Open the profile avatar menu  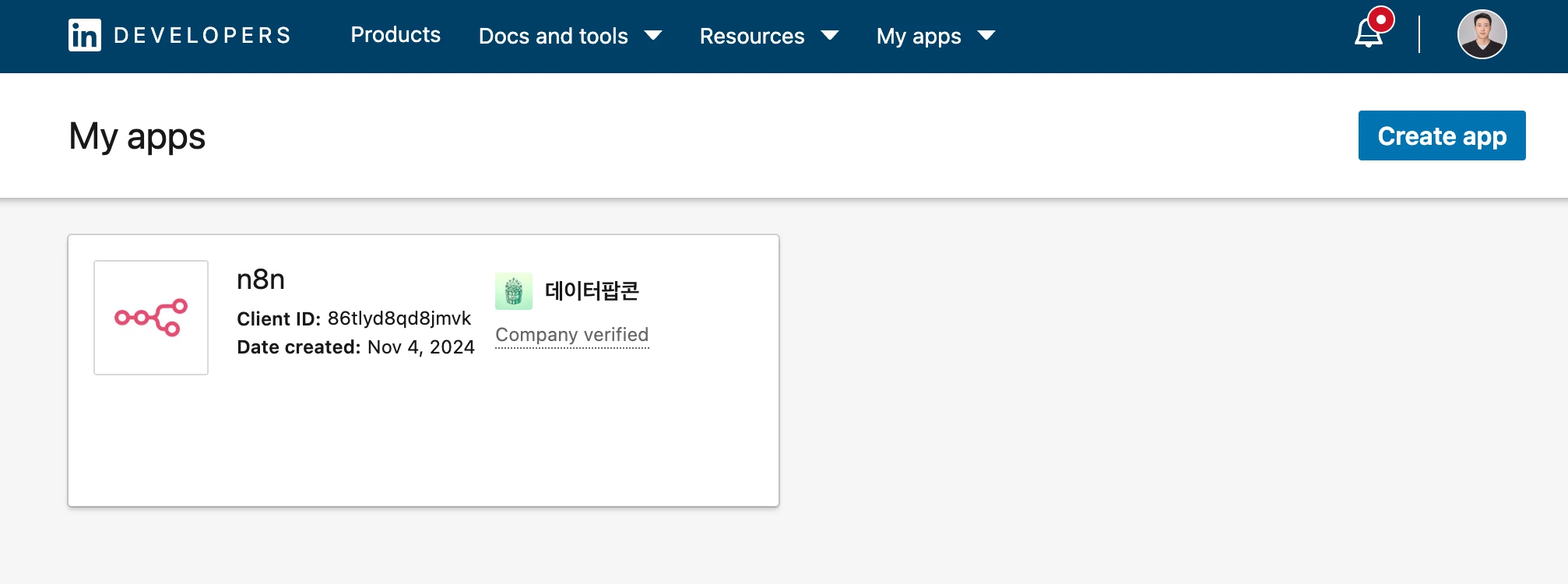point(1482,34)
